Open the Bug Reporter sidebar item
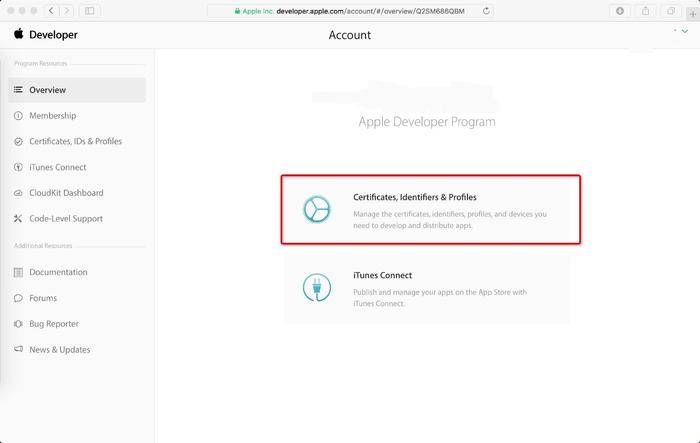This screenshot has width=700, height=443. point(53,324)
